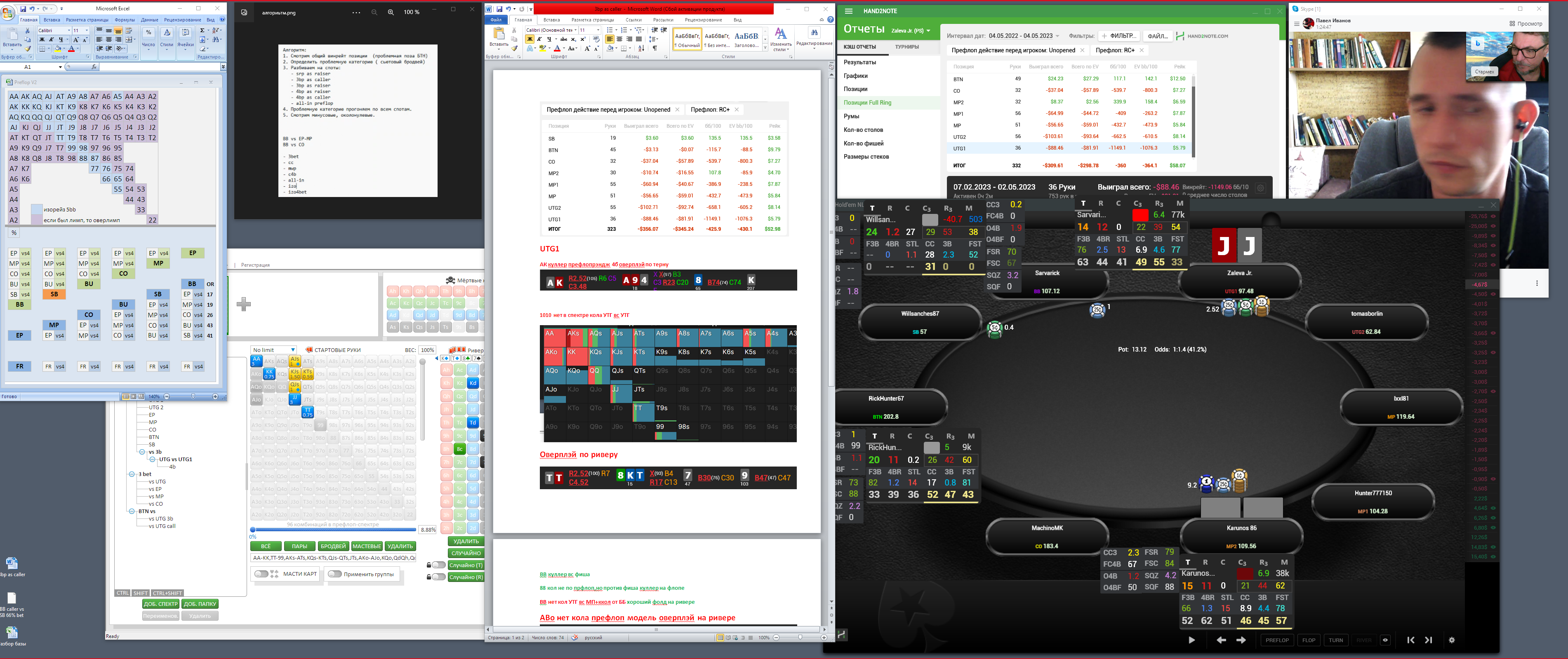
Task: Click the ДОБ. СПЕКТР button
Action: point(161,604)
